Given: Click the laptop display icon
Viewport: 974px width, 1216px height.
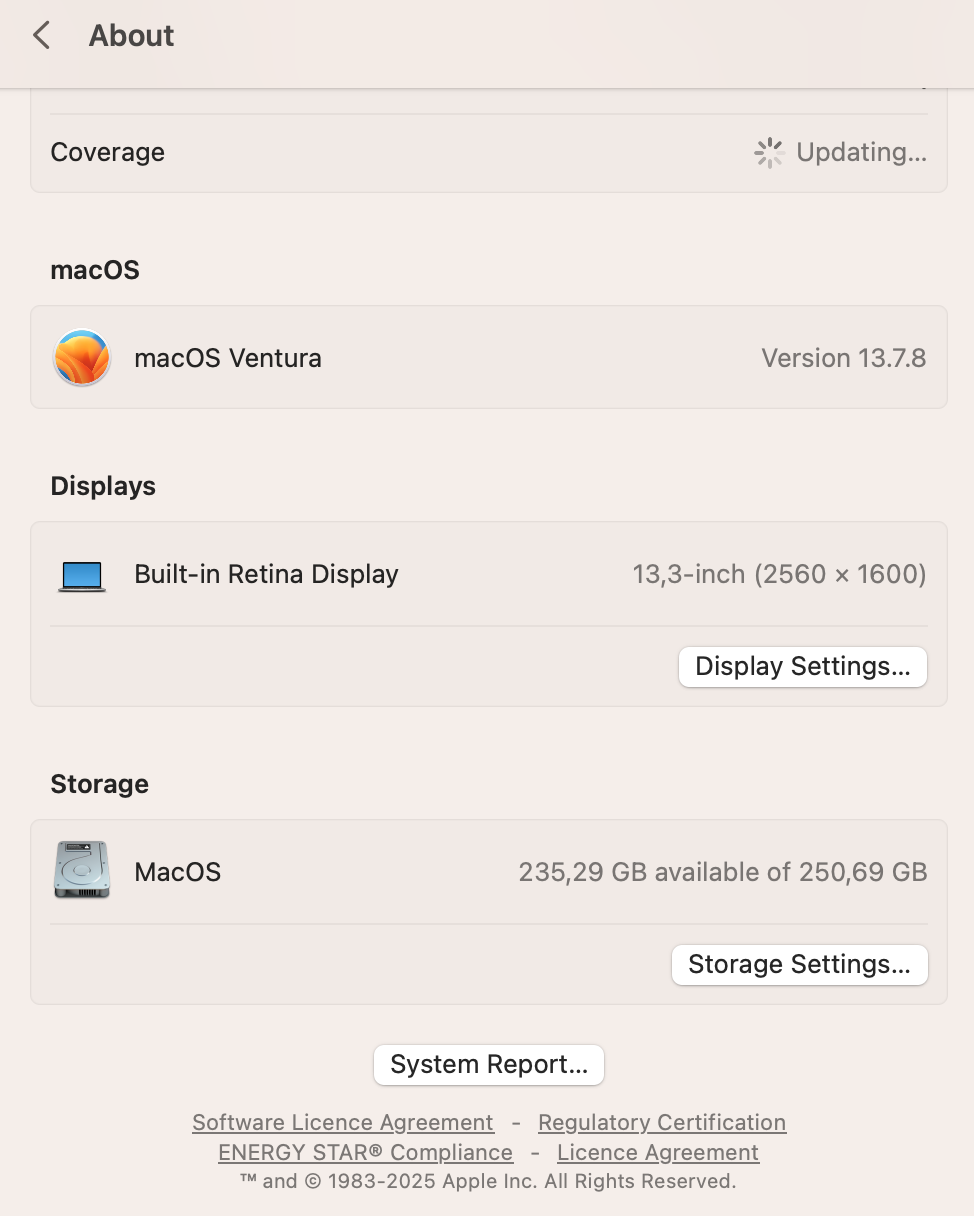Looking at the screenshot, I should coord(81,575).
